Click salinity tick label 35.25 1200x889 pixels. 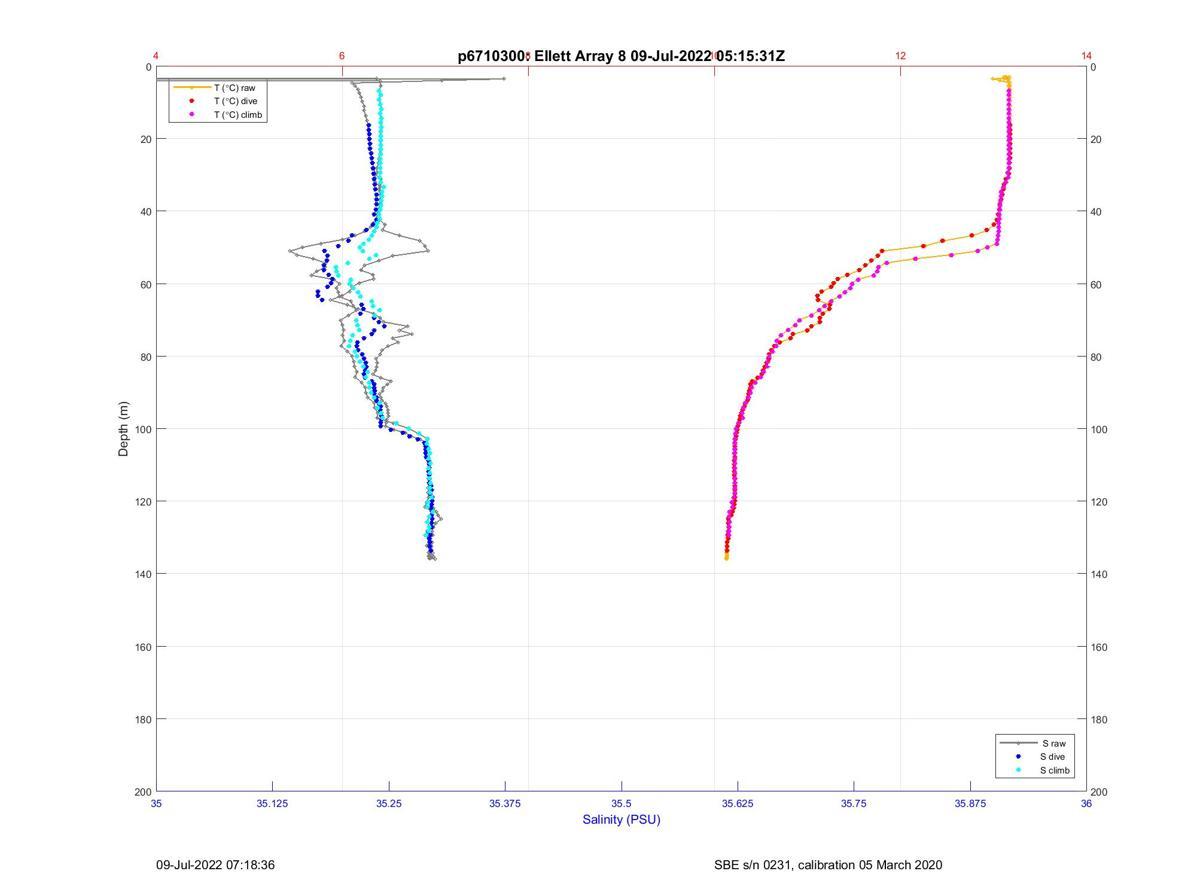(389, 803)
